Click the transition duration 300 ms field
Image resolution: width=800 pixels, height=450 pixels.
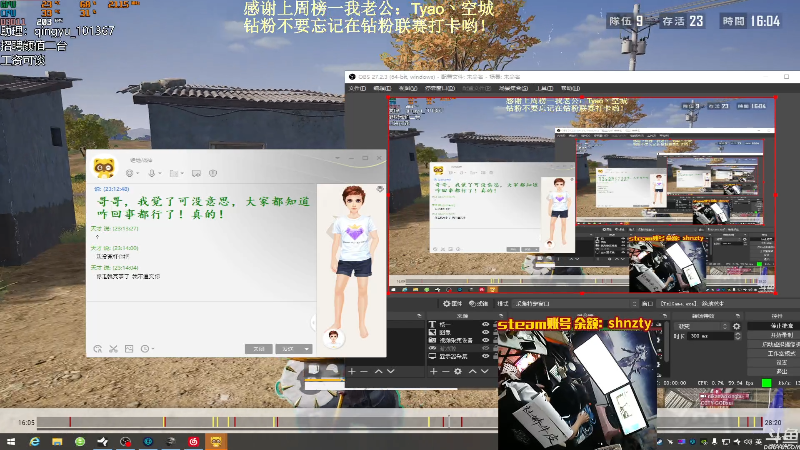coord(711,336)
